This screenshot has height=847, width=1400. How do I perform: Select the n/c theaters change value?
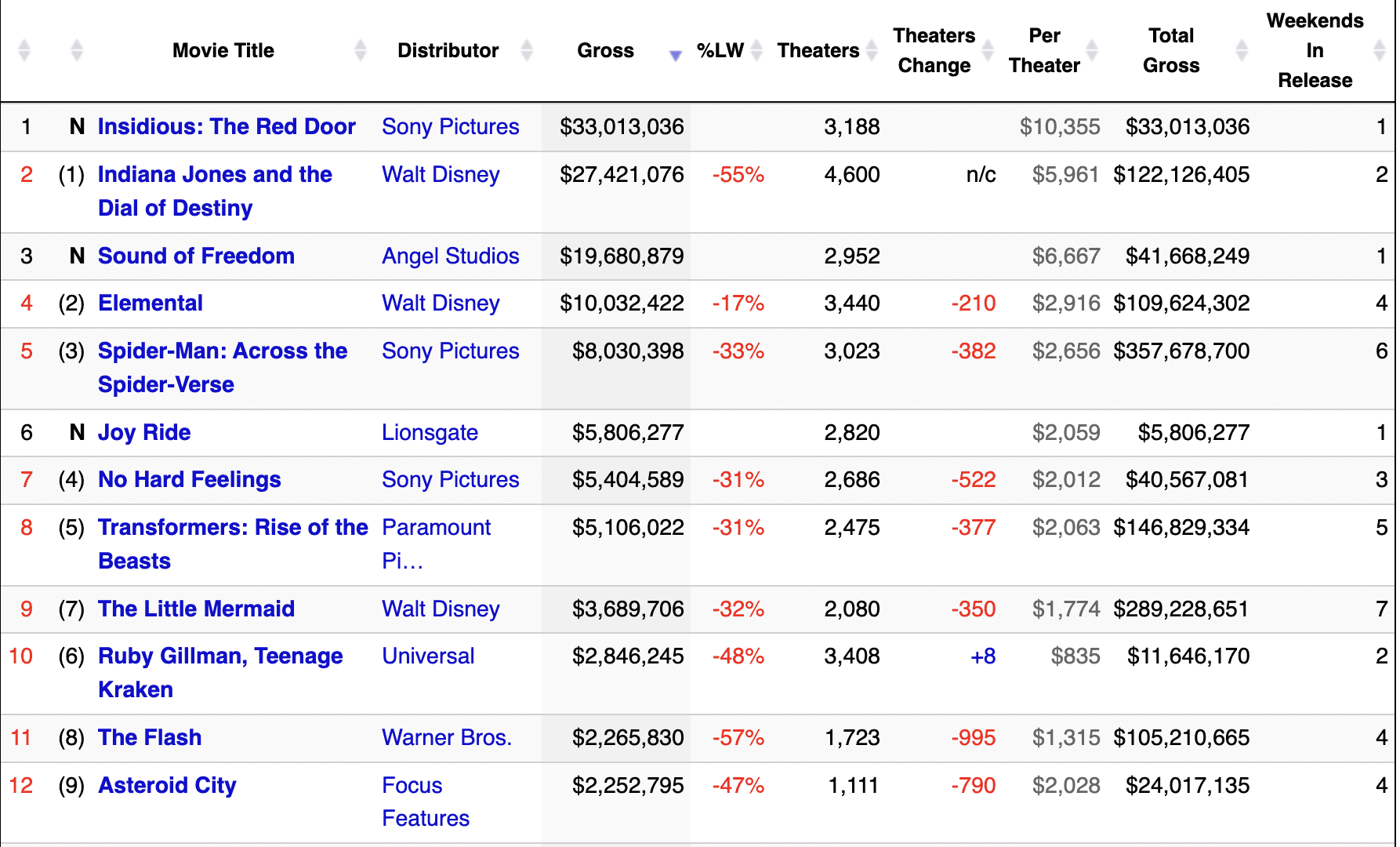pos(981,175)
